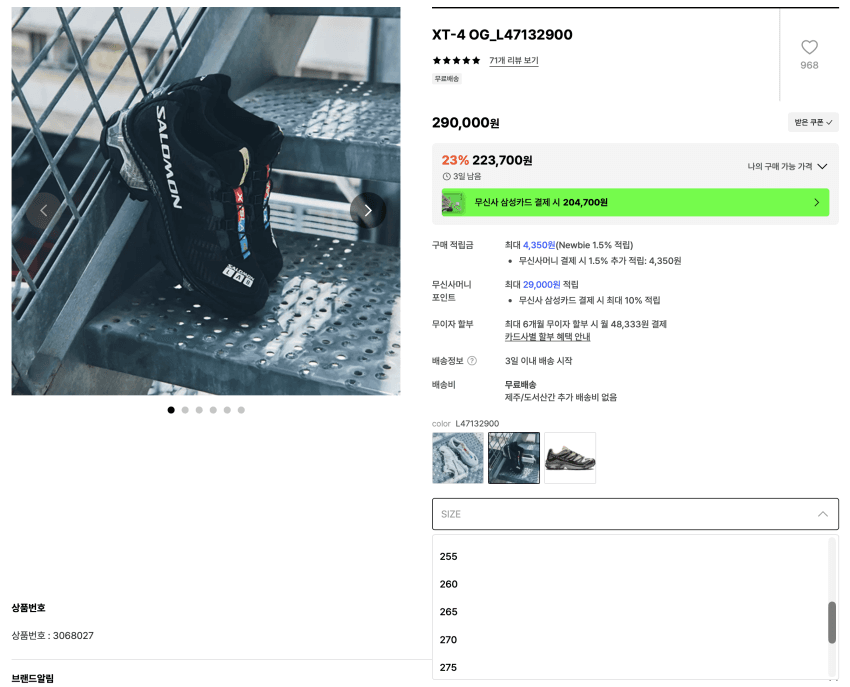The image size is (850, 687).
Task: Select the grey shoe color thumbnail
Action: click(x=570, y=458)
